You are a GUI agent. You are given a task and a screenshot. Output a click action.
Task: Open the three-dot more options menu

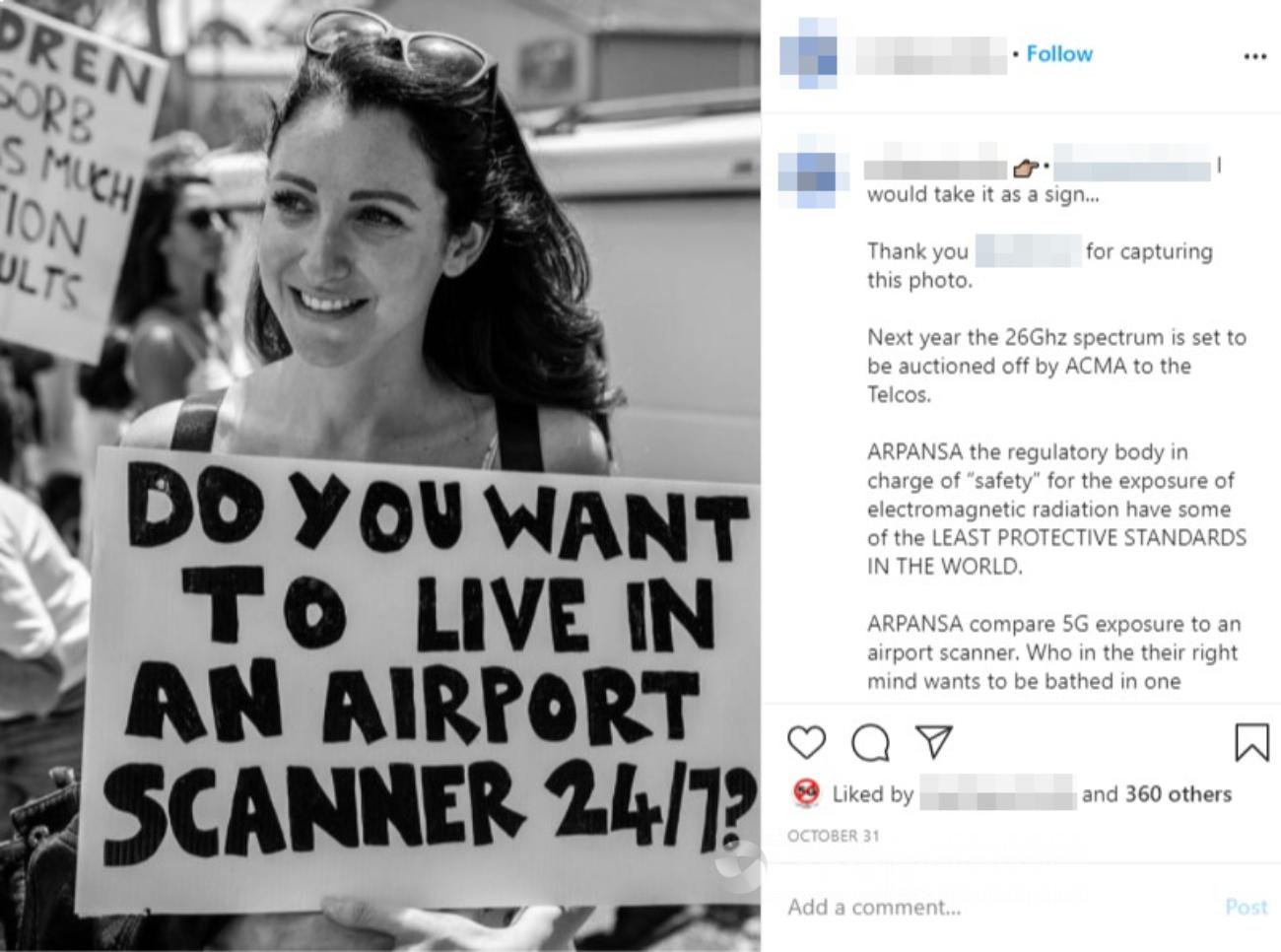[1254, 56]
